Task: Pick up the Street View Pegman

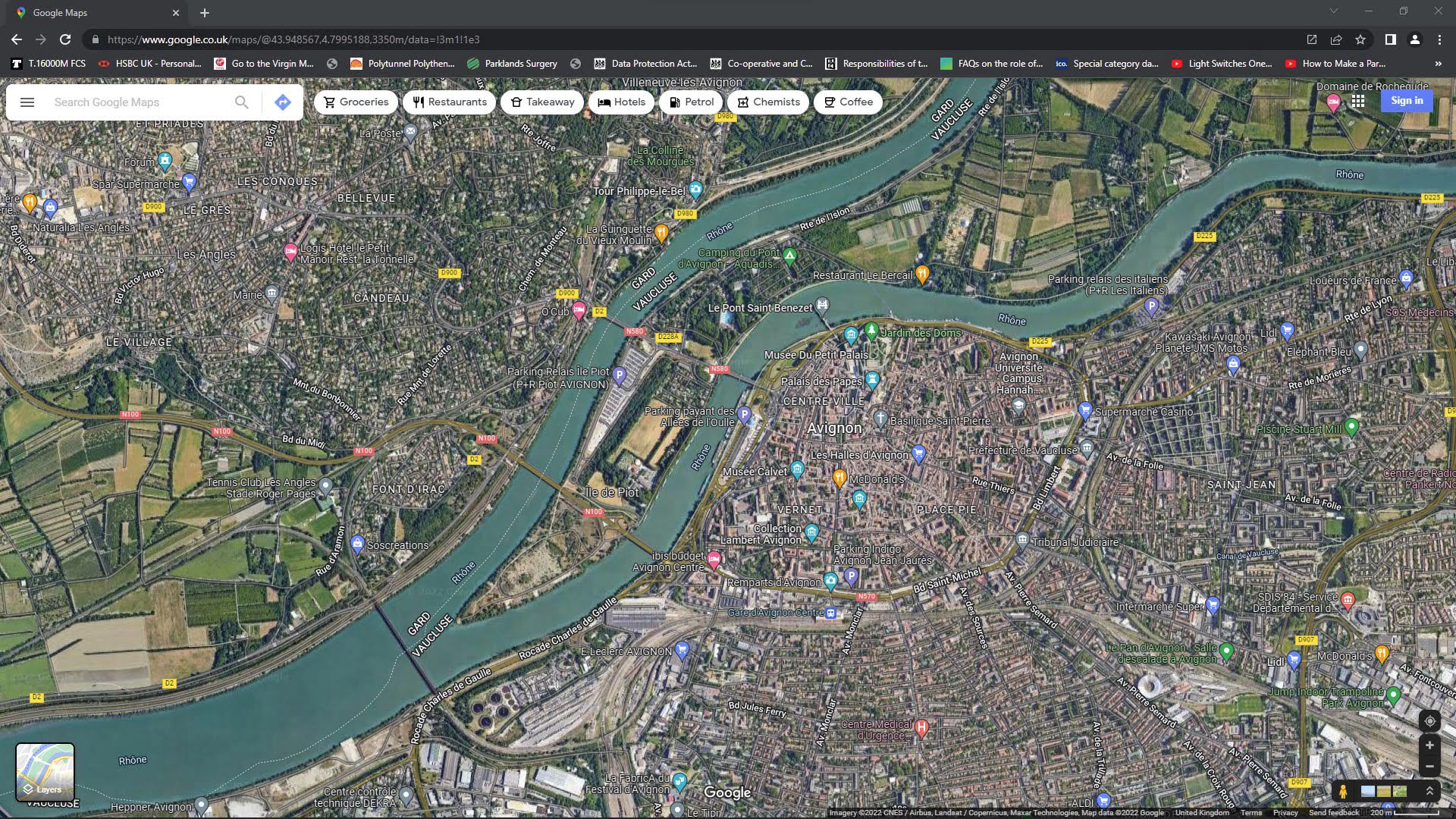Action: coord(1343,792)
